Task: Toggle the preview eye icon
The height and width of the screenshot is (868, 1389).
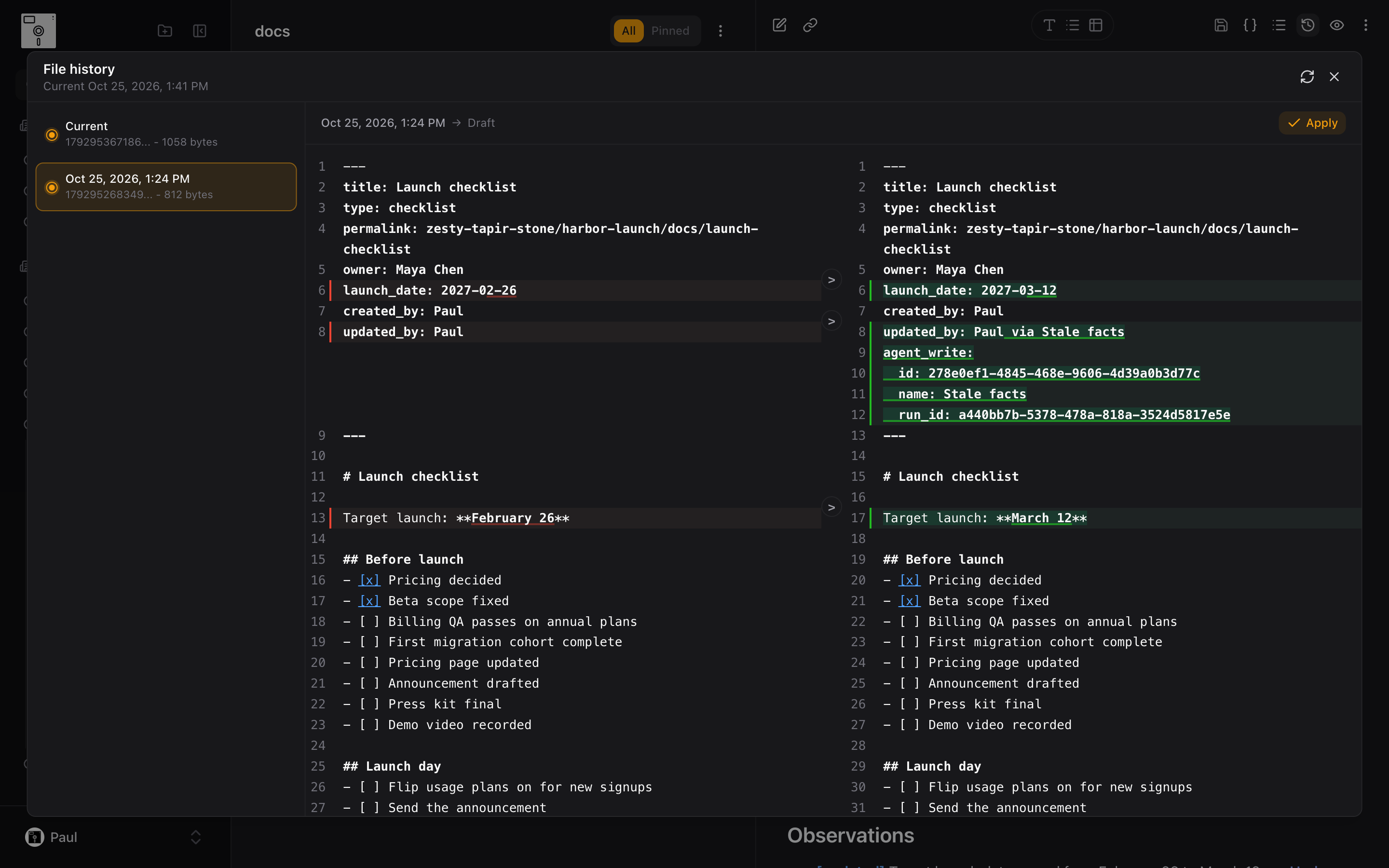Action: pos(1337,25)
